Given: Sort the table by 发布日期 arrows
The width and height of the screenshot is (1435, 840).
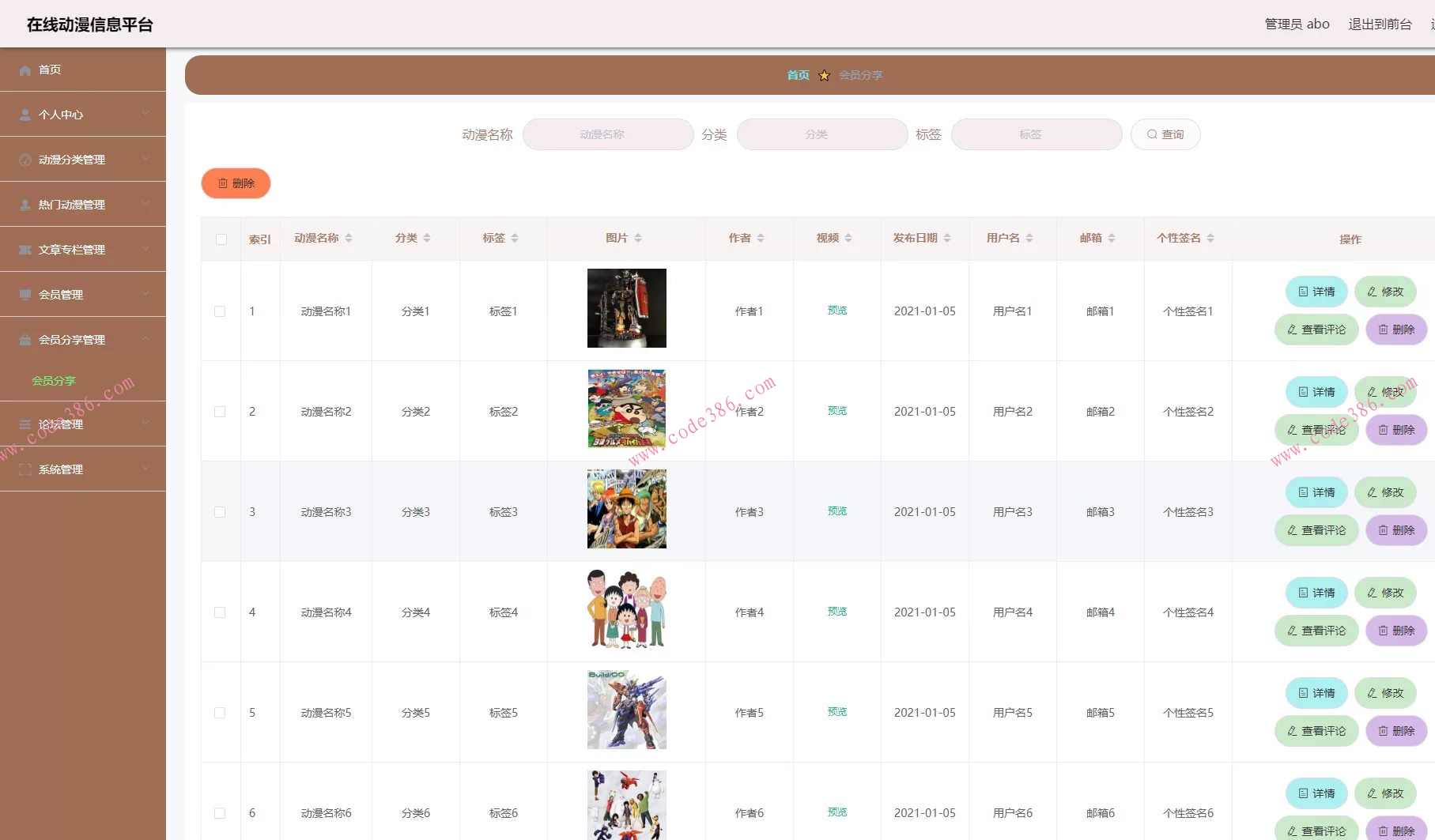Looking at the screenshot, I should tap(946, 238).
